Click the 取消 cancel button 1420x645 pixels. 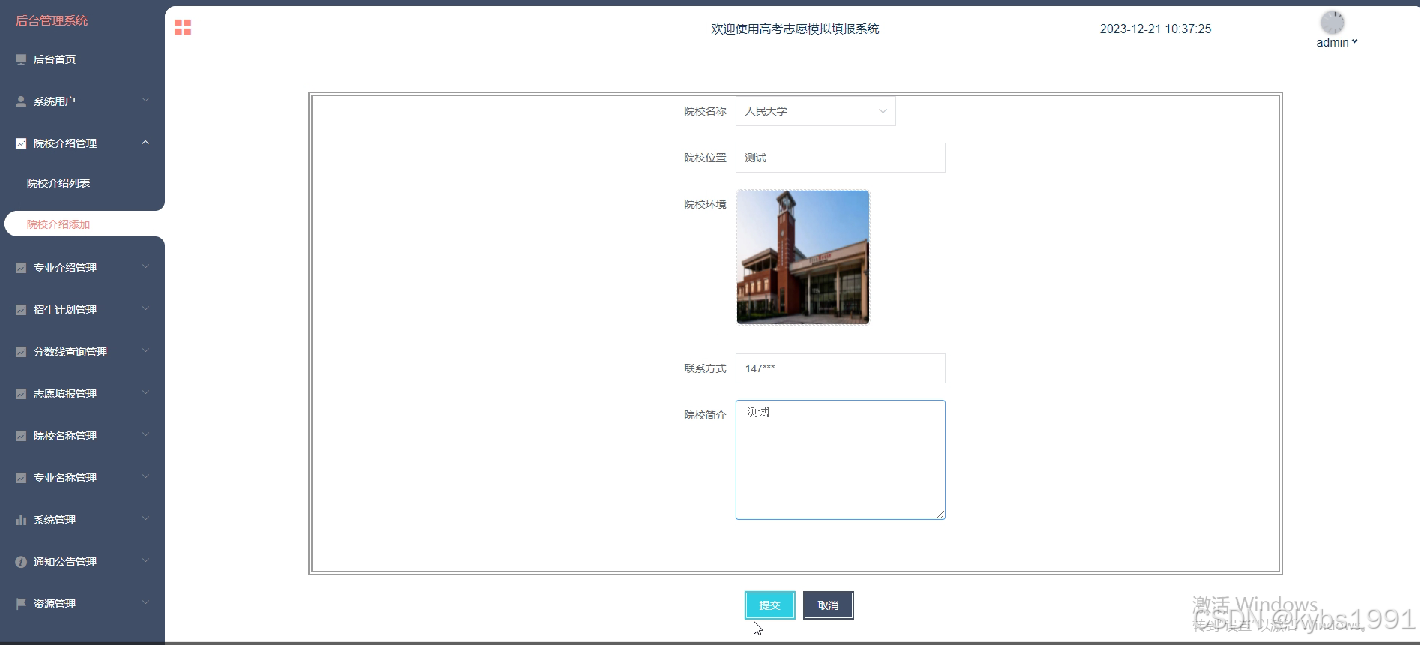[x=828, y=605]
